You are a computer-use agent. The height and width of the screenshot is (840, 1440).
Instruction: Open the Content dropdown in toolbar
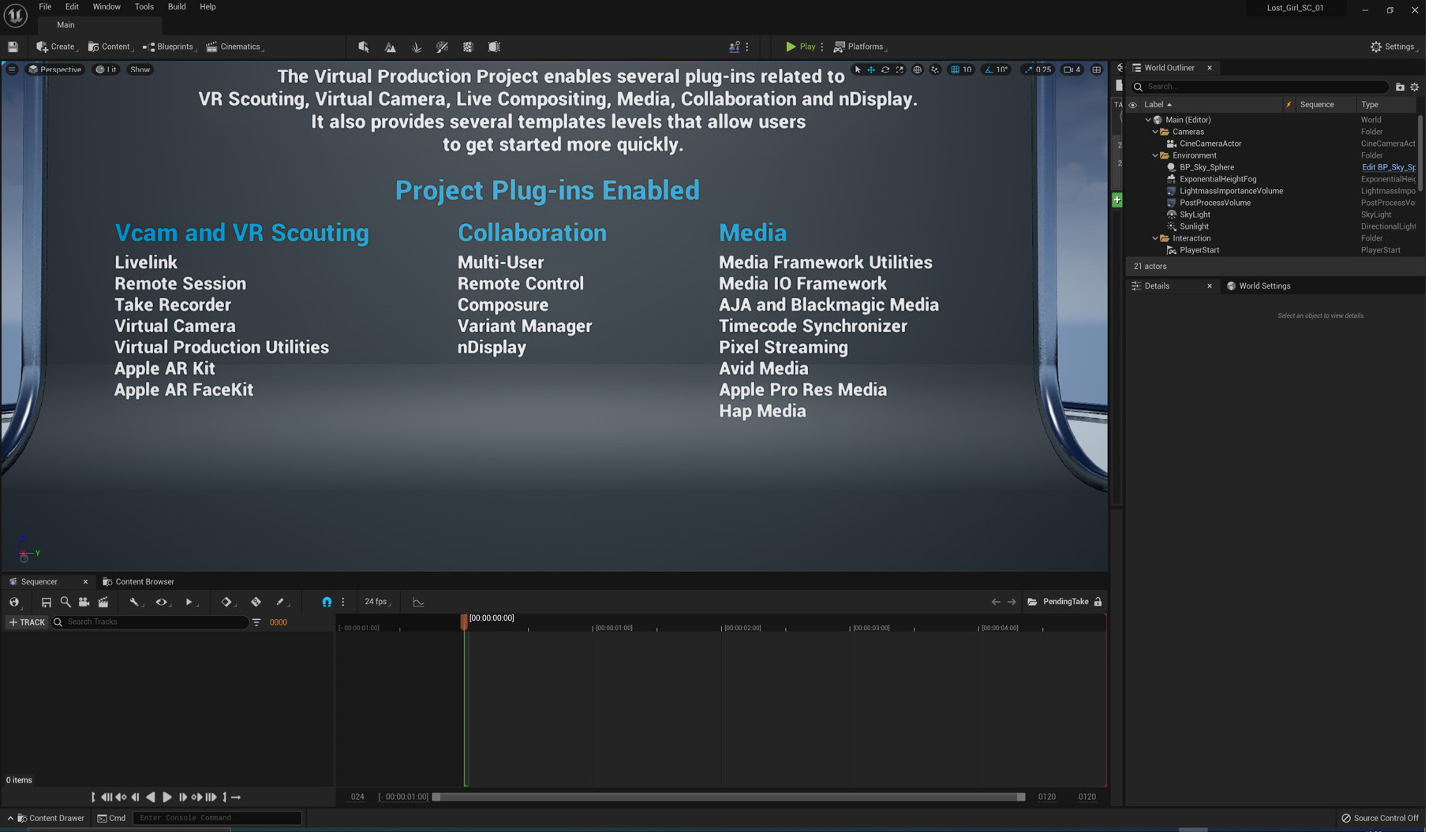click(110, 47)
